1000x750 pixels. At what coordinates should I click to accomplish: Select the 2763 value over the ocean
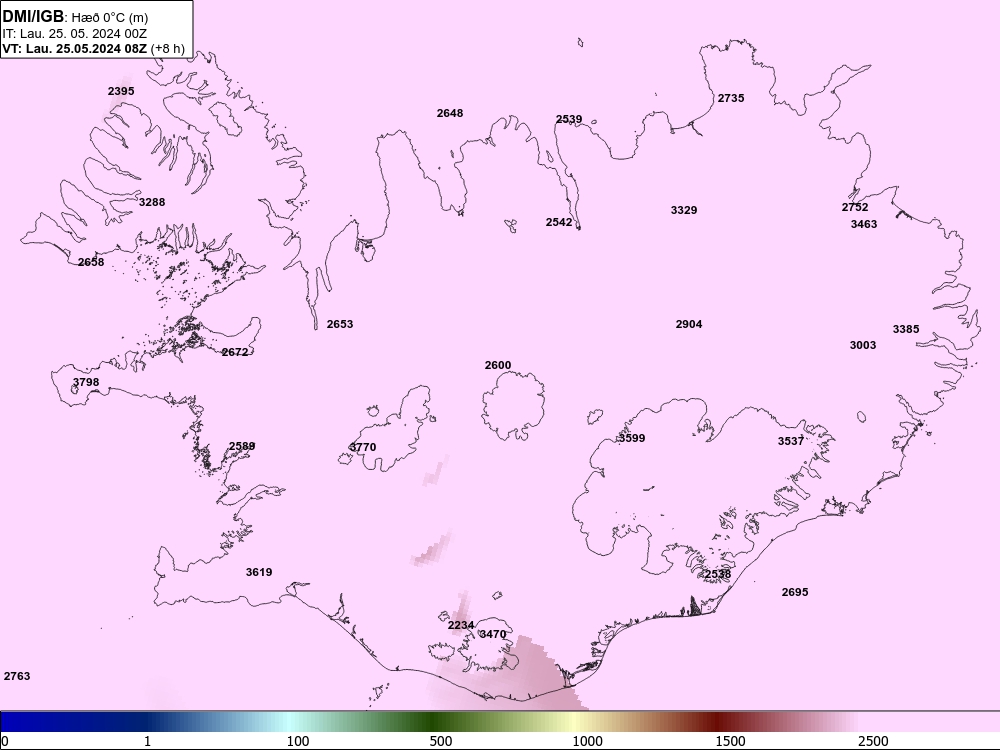coord(17,676)
